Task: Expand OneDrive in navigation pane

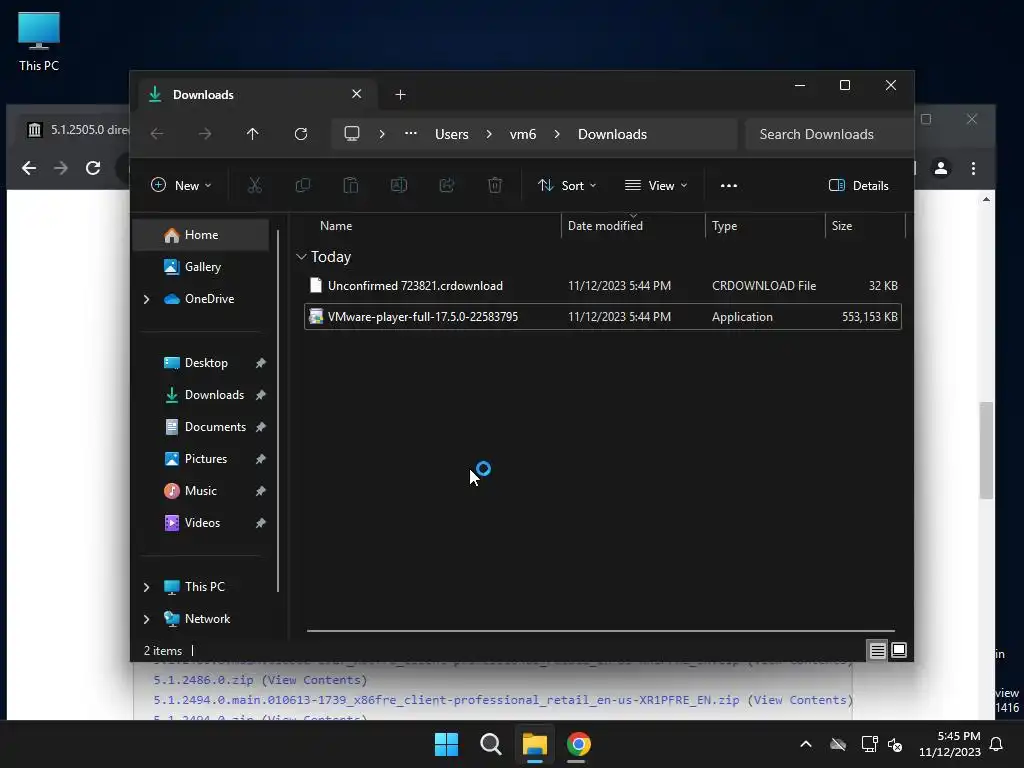Action: (x=146, y=299)
